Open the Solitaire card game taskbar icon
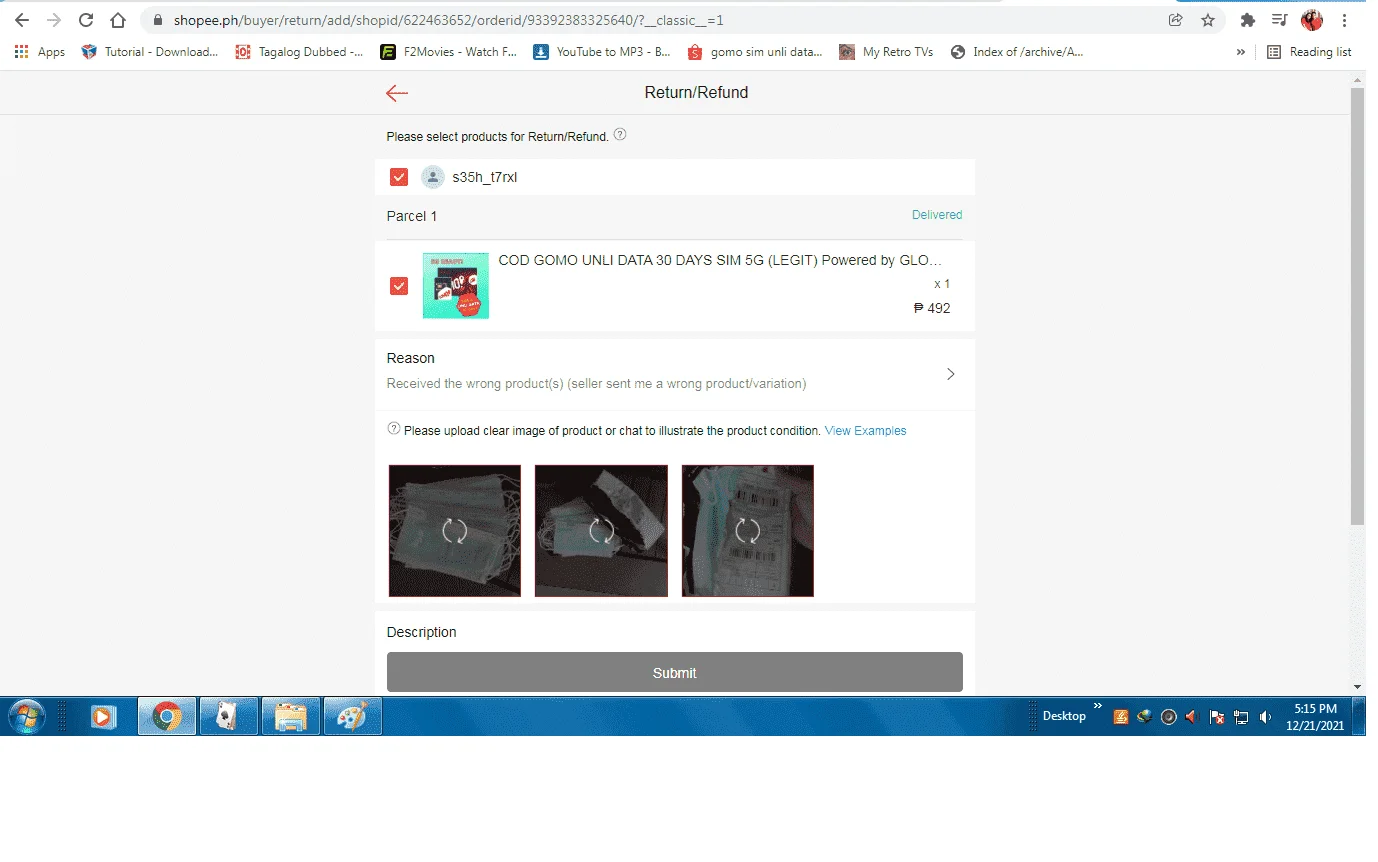The height and width of the screenshot is (862, 1378). pyautogui.click(x=229, y=716)
